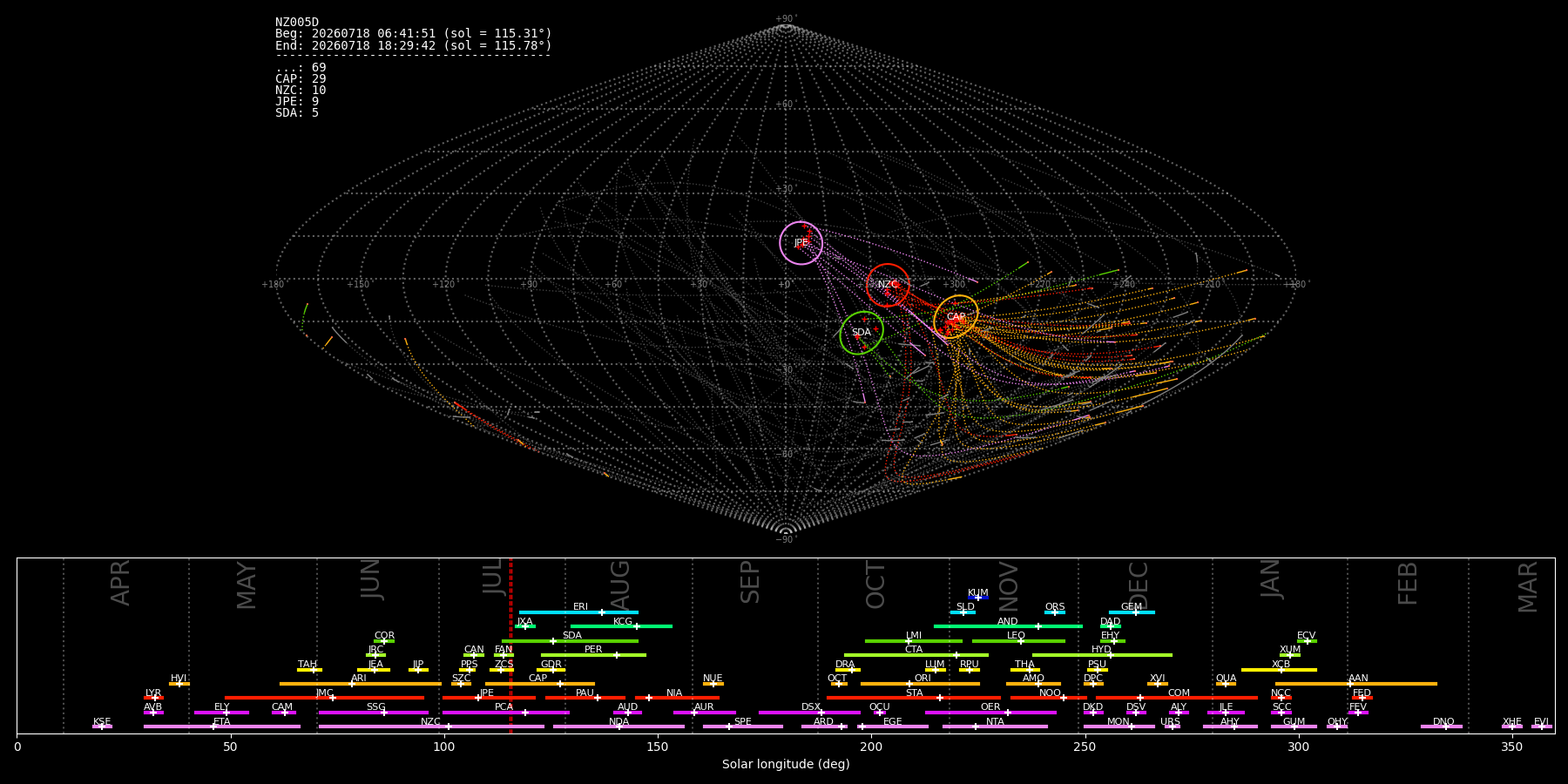The width and height of the screenshot is (1568, 784).
Task: Click the JUL month label in the timeline
Action: [x=494, y=577]
